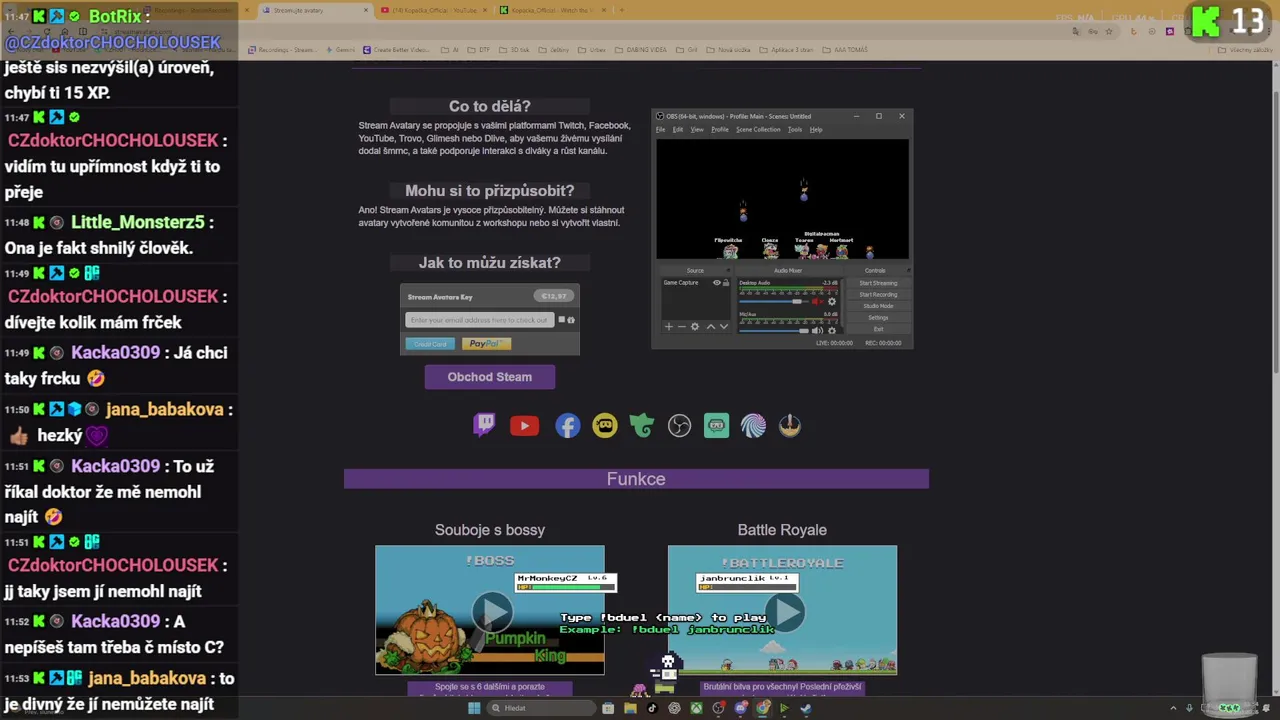Viewport: 1280px width, 720px height.
Task: Click Start Streaming in OBS image
Action: 878,283
